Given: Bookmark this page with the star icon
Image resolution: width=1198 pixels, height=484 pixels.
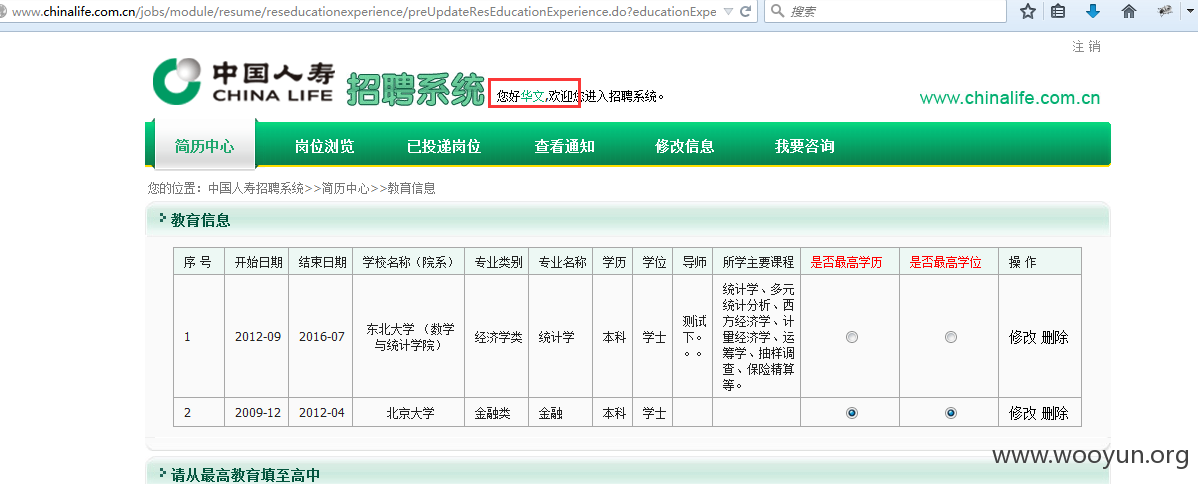Looking at the screenshot, I should tap(1028, 11).
